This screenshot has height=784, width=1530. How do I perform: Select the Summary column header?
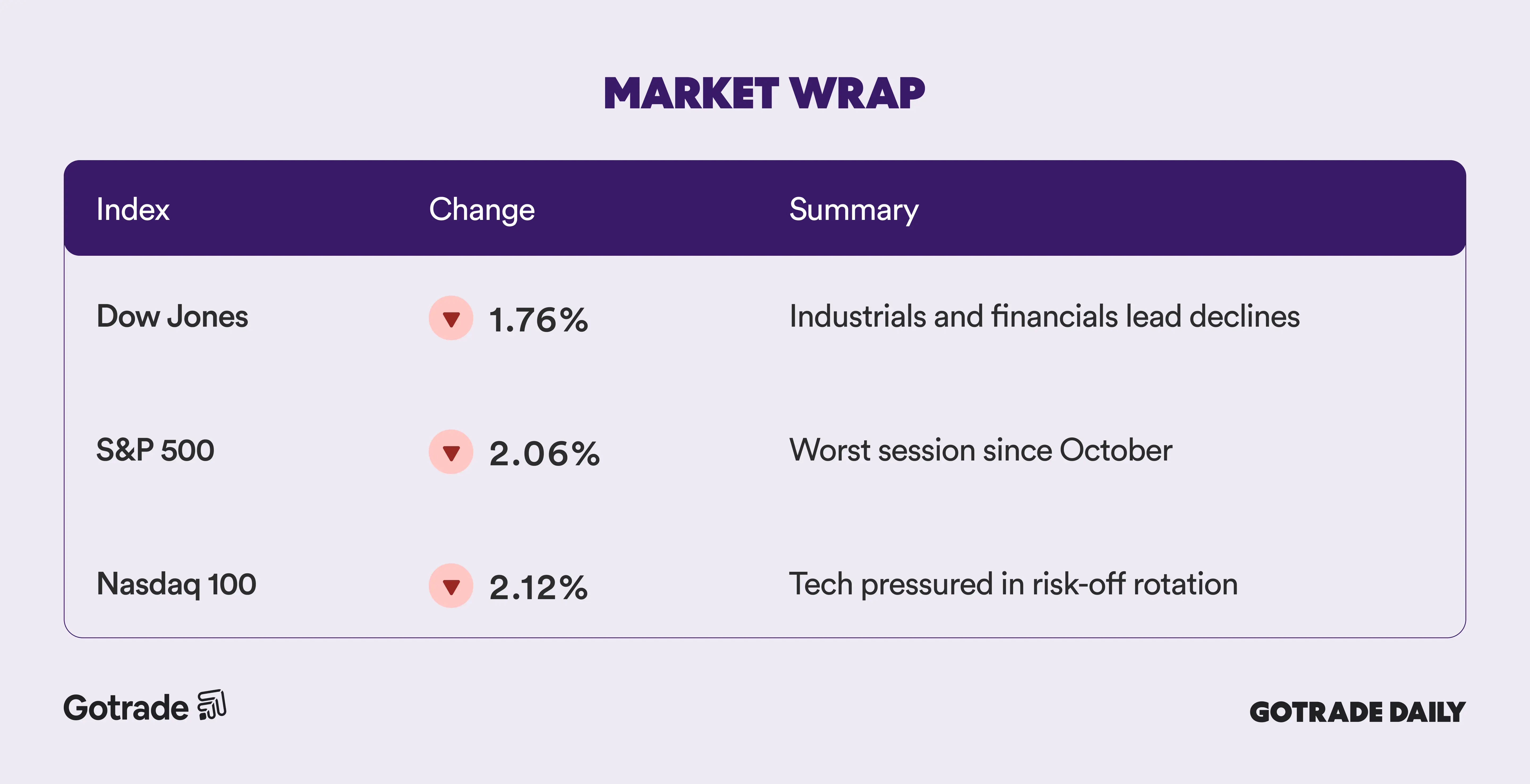pyautogui.click(x=853, y=210)
